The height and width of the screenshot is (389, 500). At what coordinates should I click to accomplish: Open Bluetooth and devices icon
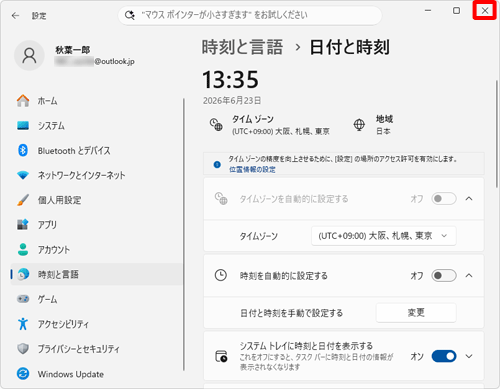tap(23, 150)
